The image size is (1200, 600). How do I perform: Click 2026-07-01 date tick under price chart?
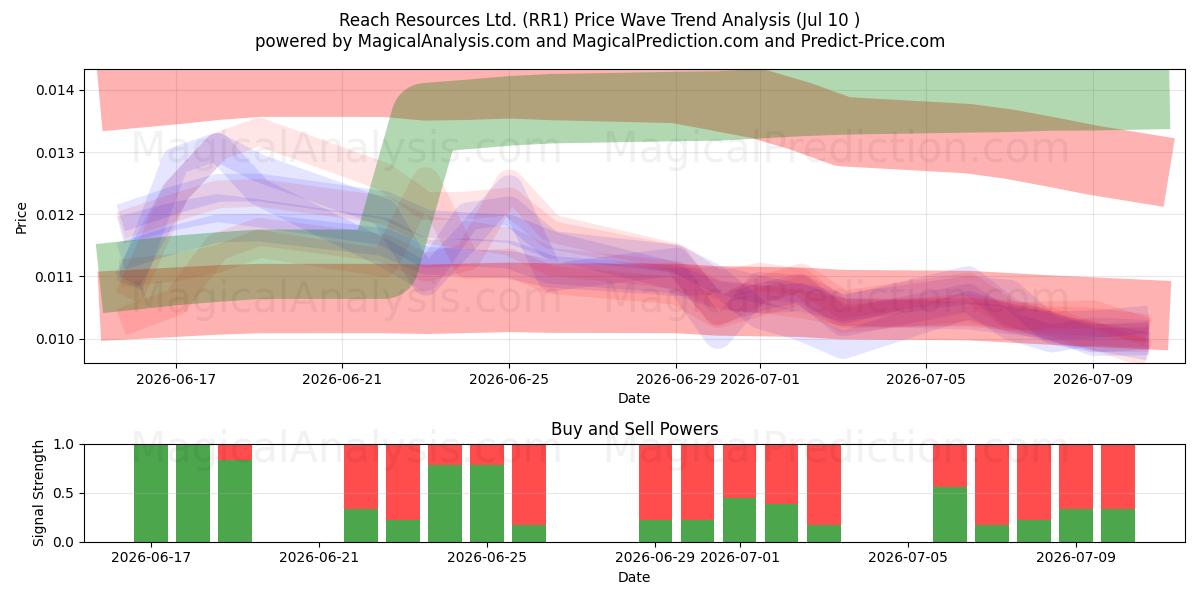point(760,379)
